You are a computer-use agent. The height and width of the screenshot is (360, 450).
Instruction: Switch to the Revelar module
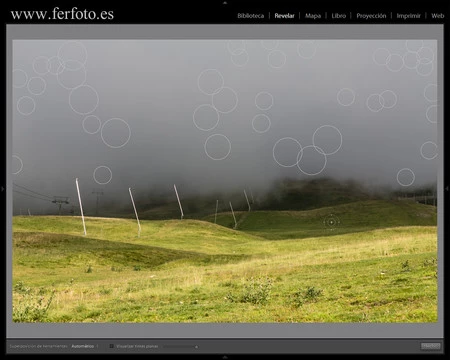point(284,16)
